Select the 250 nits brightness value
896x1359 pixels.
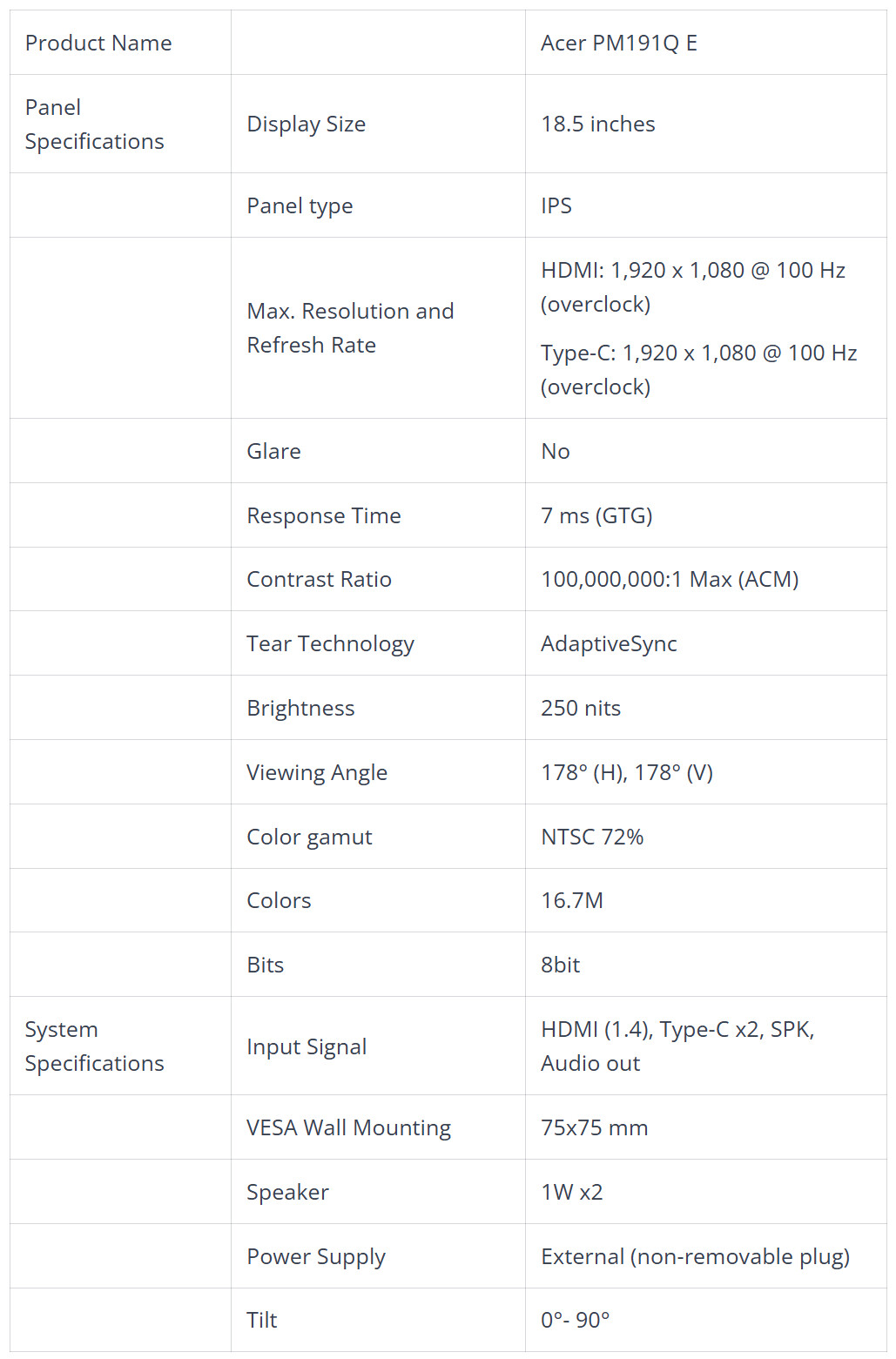click(581, 708)
